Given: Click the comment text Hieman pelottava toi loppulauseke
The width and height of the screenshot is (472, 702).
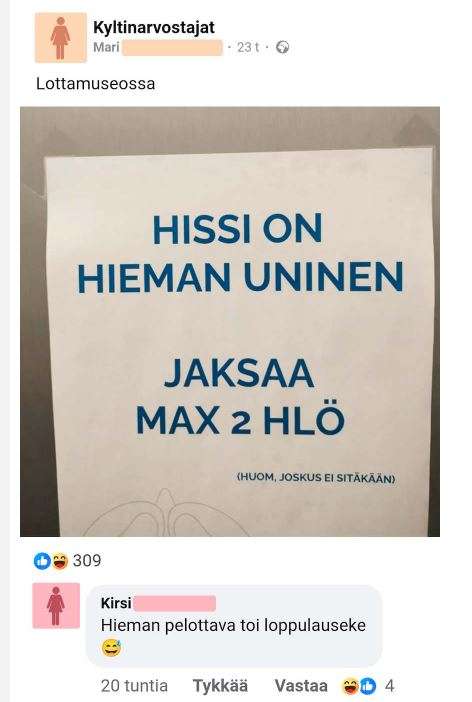Looking at the screenshot, I should point(233,625).
